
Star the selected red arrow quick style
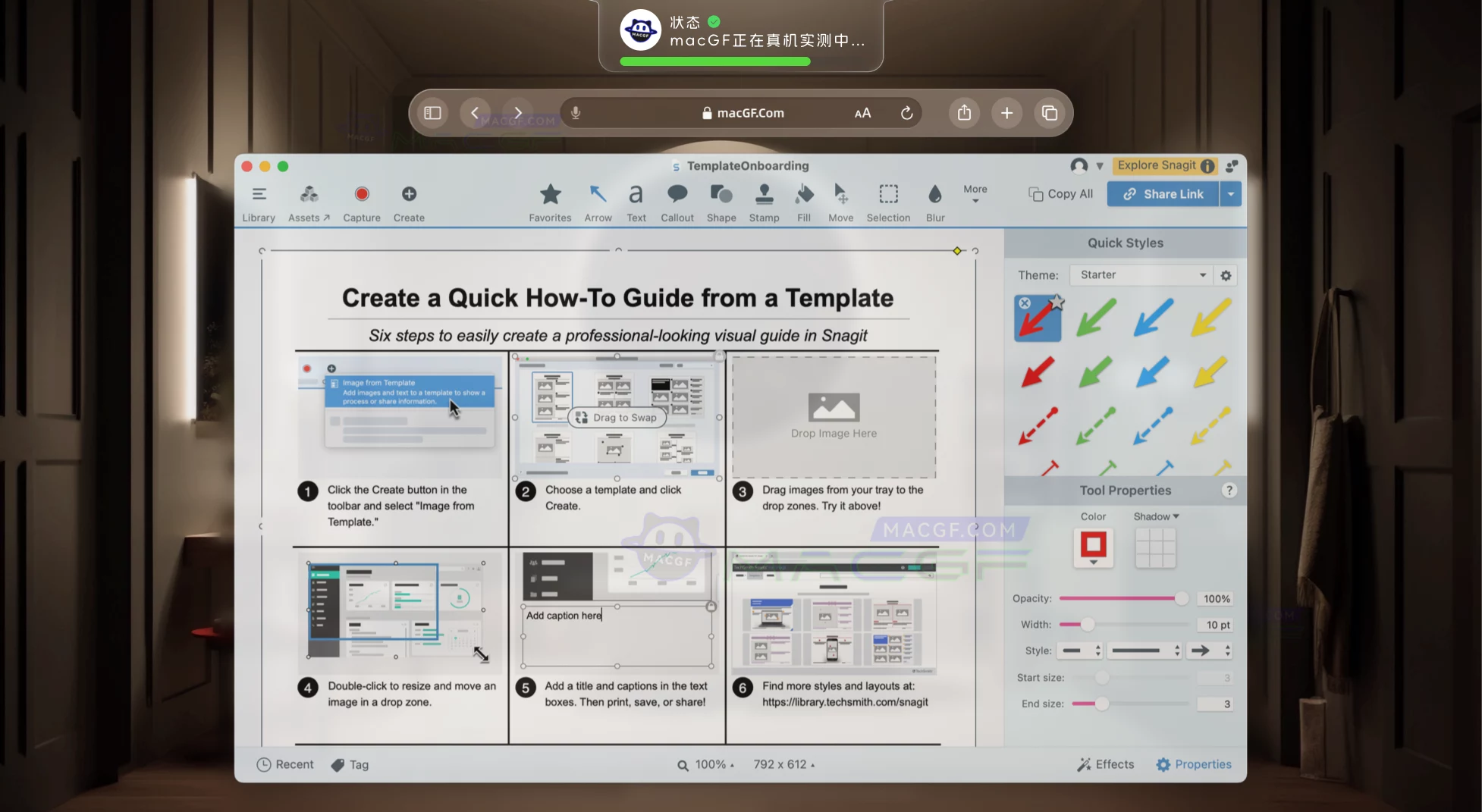(x=1056, y=302)
